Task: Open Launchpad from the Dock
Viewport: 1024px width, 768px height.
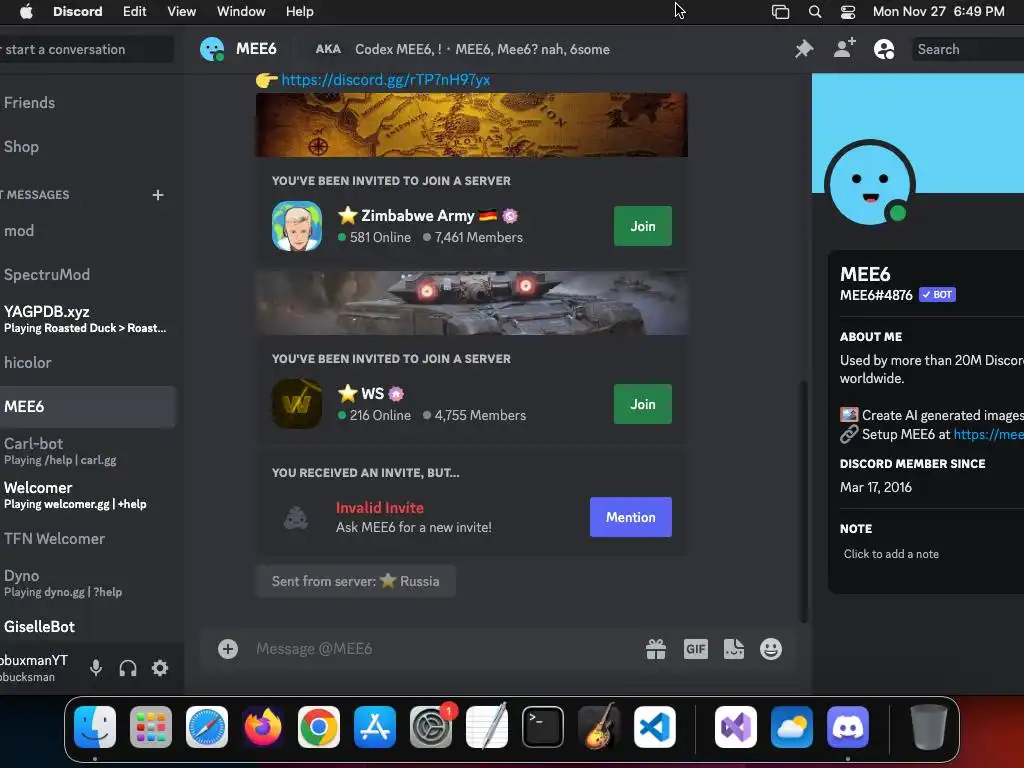Action: tap(151, 727)
